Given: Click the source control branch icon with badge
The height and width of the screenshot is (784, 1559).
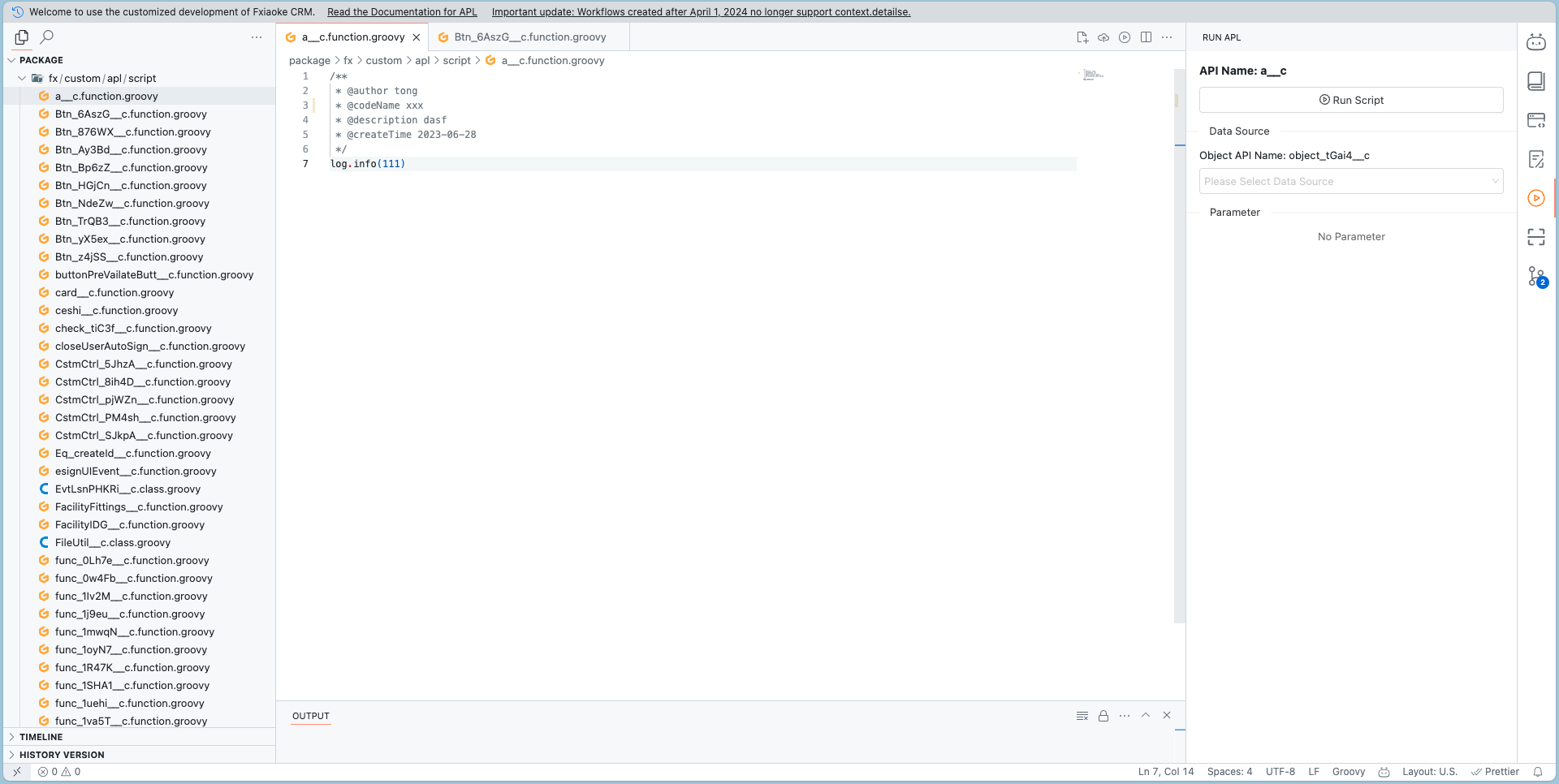Looking at the screenshot, I should coord(1536,277).
